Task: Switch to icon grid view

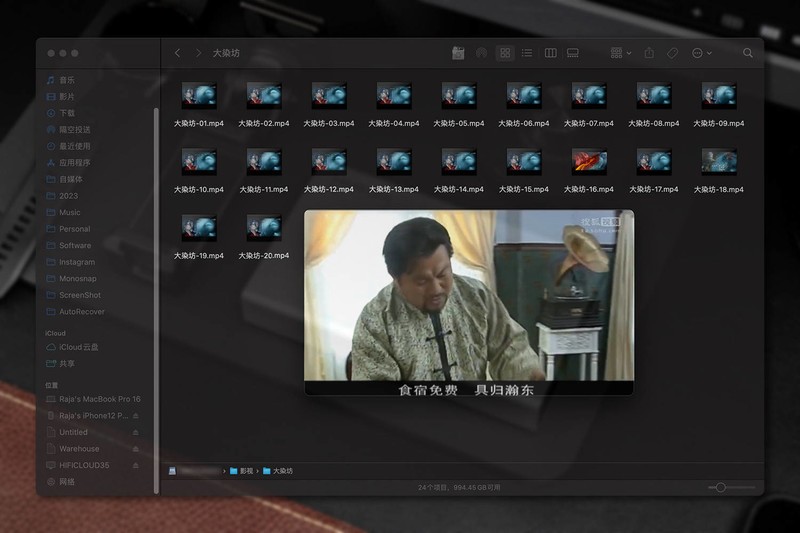Action: [505, 53]
